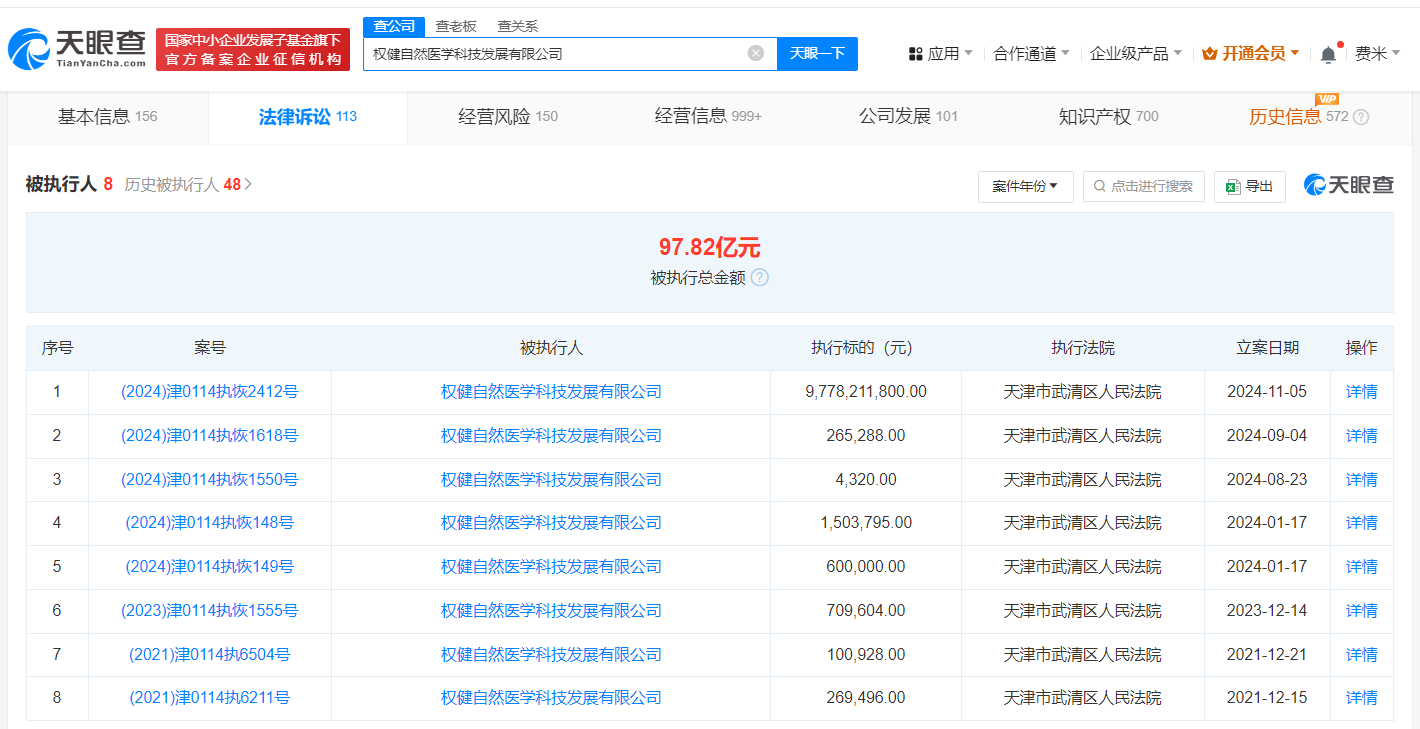Viewport: 1420px width, 729px height.
Task: Click the help icon beside 被执行总金额
Action: [x=760, y=278]
